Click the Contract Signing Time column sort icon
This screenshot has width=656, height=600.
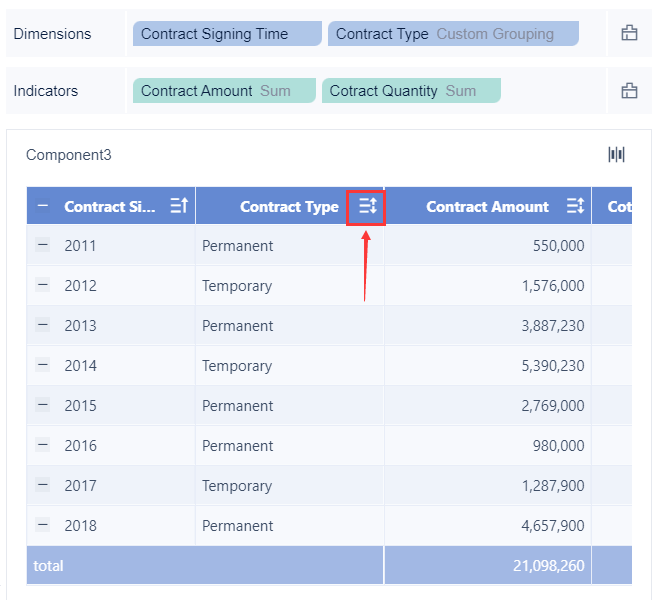(179, 207)
